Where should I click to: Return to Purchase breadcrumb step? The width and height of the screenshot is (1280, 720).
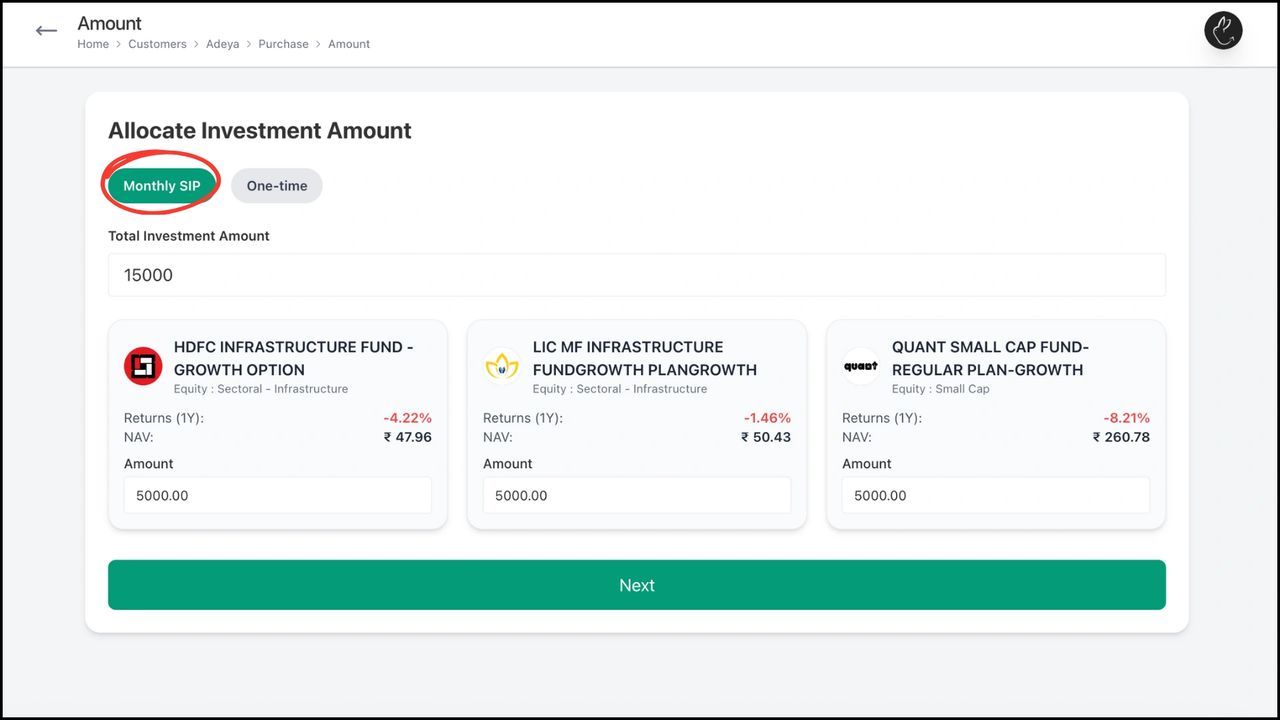click(283, 44)
